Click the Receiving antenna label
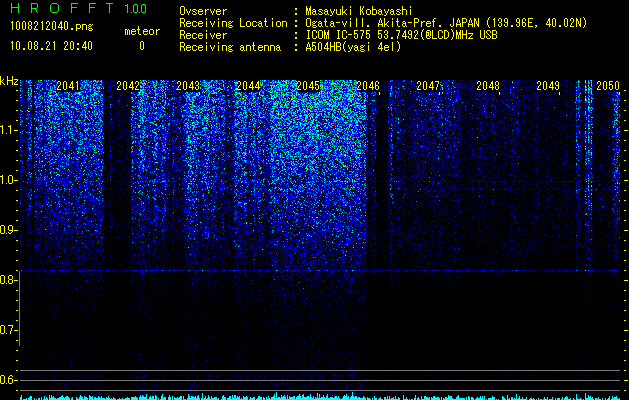 (230, 47)
